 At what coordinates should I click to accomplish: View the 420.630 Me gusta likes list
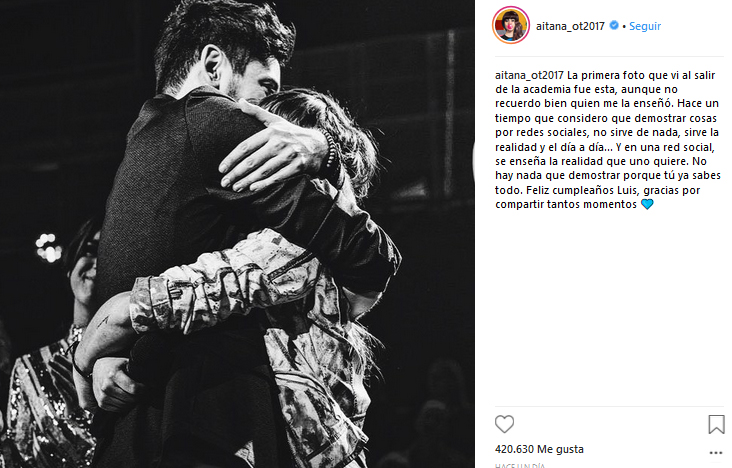point(539,449)
